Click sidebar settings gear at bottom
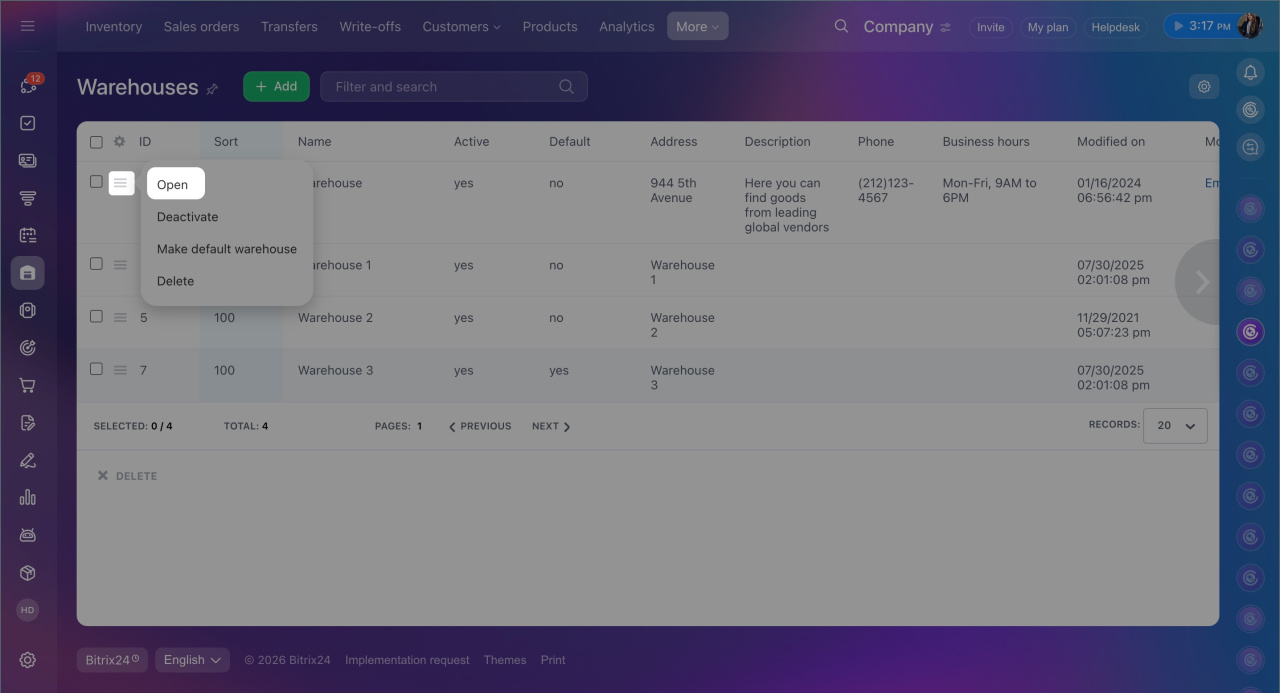The width and height of the screenshot is (1280, 693). [x=28, y=660]
